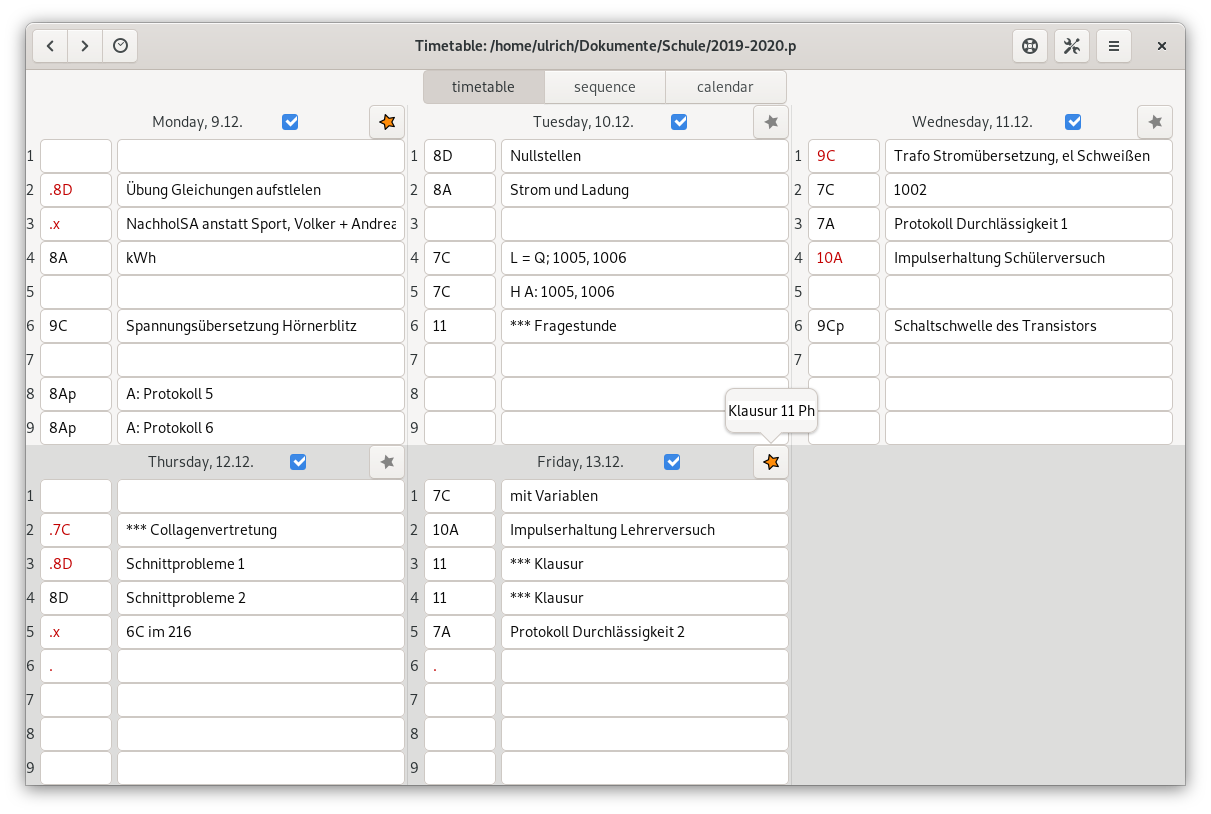Click Thursday's gray star button

[387, 462]
